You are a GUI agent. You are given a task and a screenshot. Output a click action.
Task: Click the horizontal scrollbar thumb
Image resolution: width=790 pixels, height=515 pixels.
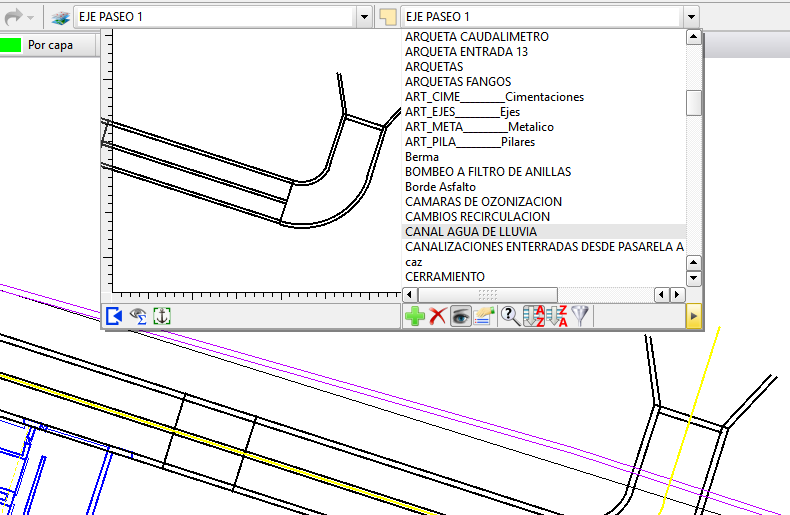point(488,294)
